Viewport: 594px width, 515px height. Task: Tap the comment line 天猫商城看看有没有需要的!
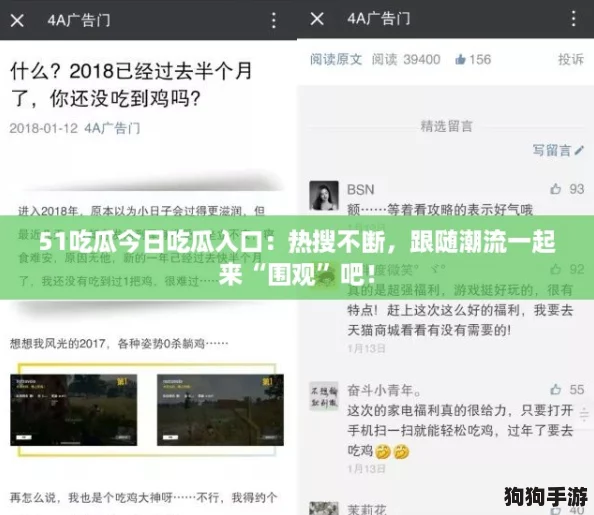(429, 330)
